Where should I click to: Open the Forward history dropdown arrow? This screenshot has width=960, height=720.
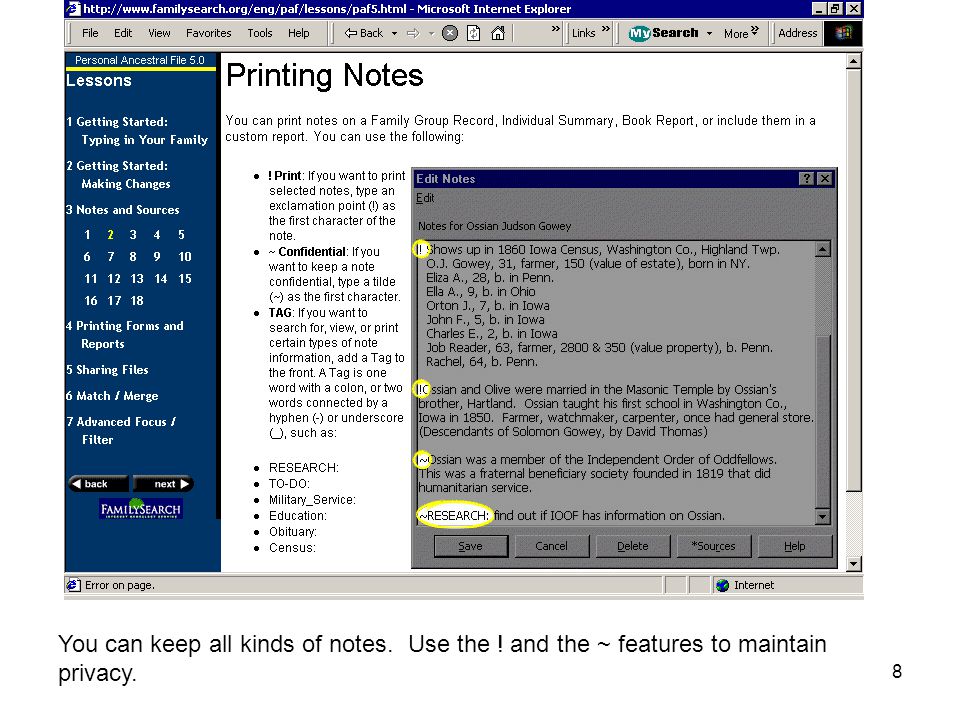[431, 34]
